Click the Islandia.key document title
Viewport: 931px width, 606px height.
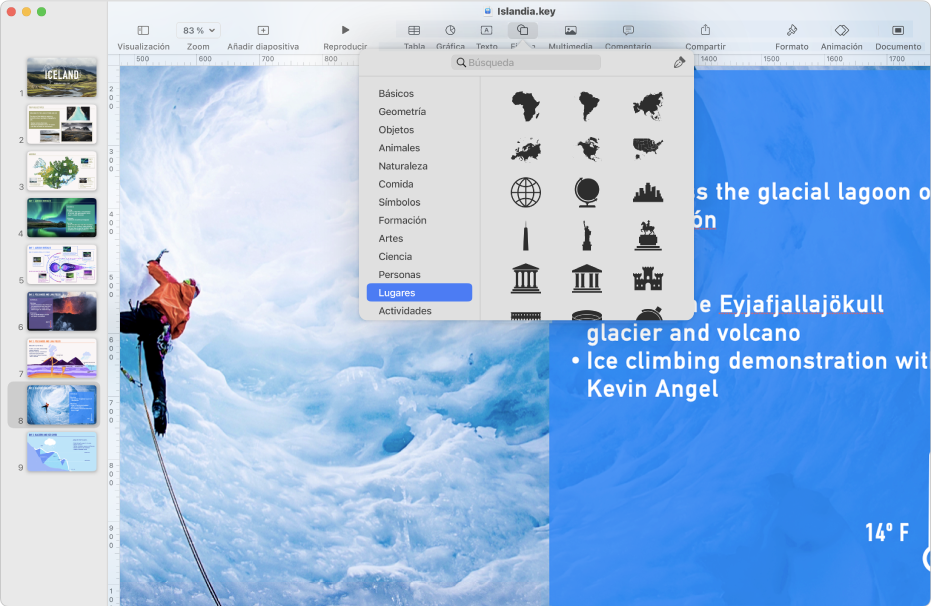(526, 11)
